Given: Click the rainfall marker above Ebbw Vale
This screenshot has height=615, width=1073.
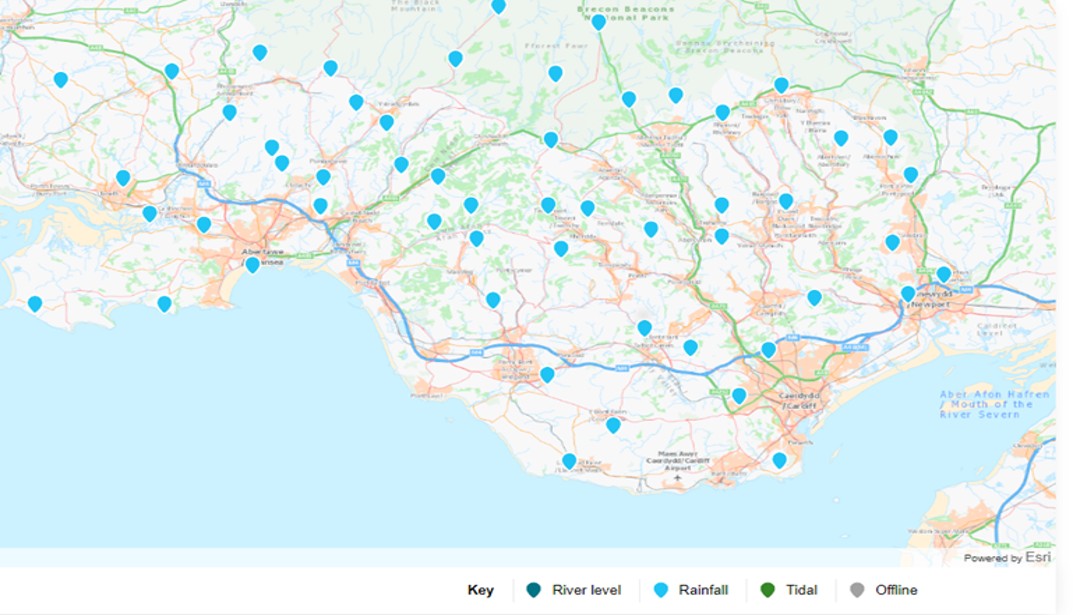Looking at the screenshot, I should (781, 85).
